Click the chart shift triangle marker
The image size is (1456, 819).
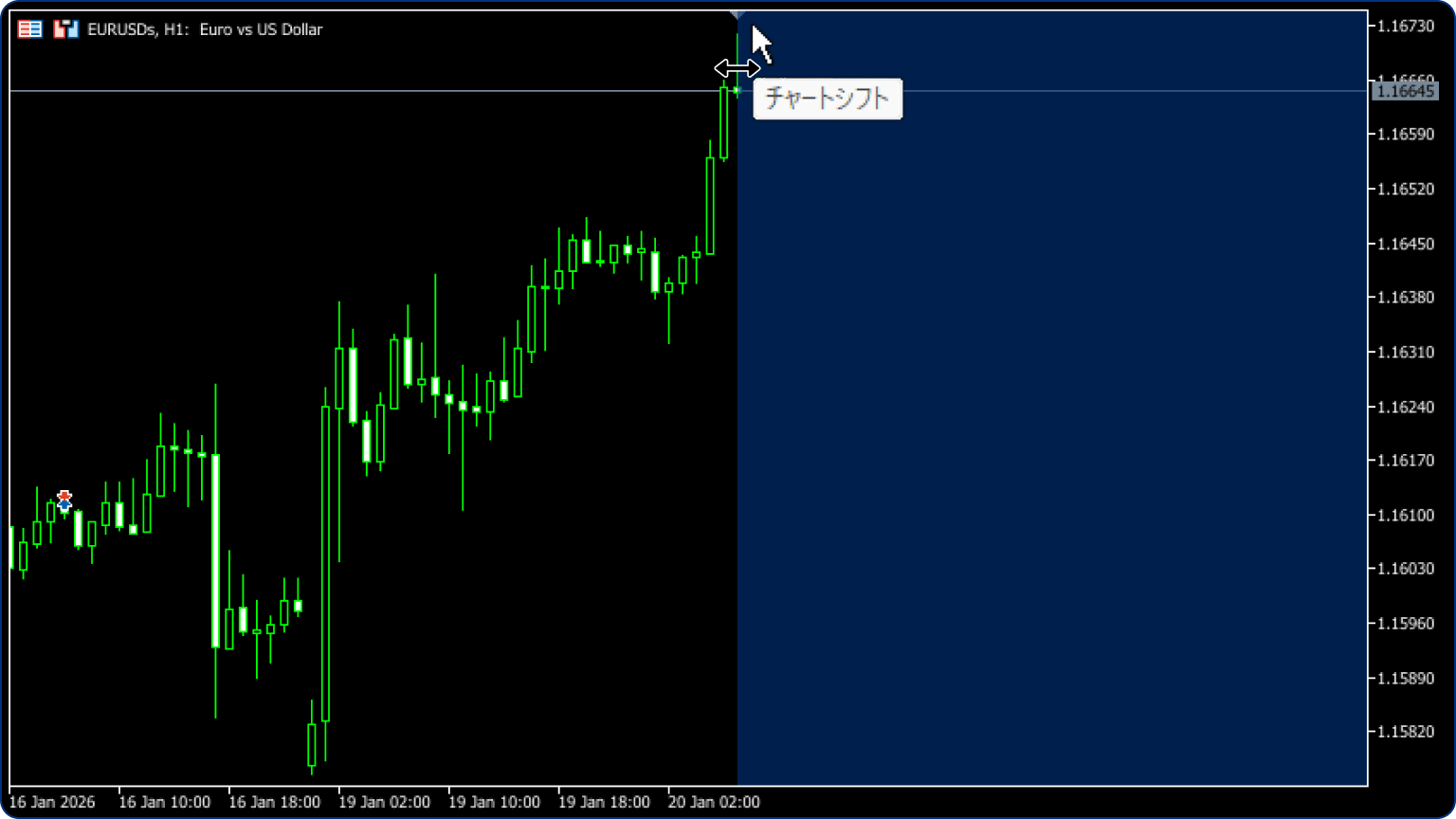(x=737, y=15)
